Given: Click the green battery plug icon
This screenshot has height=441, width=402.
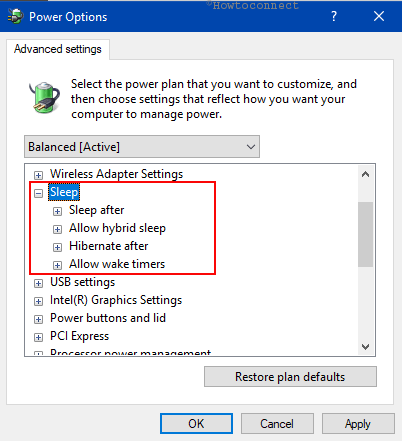Looking at the screenshot, I should 44,98.
